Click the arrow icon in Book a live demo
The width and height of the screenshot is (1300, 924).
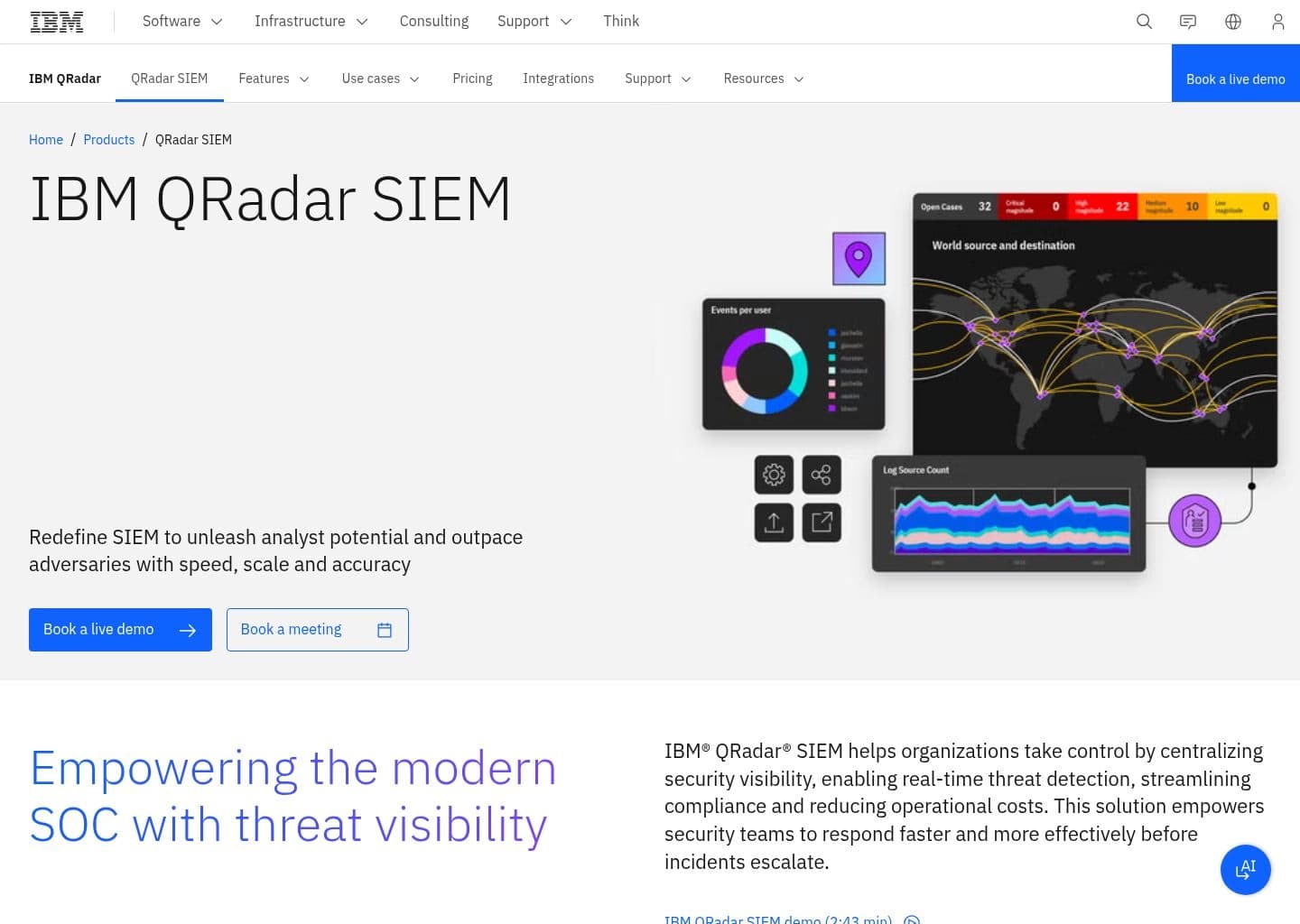tap(188, 630)
